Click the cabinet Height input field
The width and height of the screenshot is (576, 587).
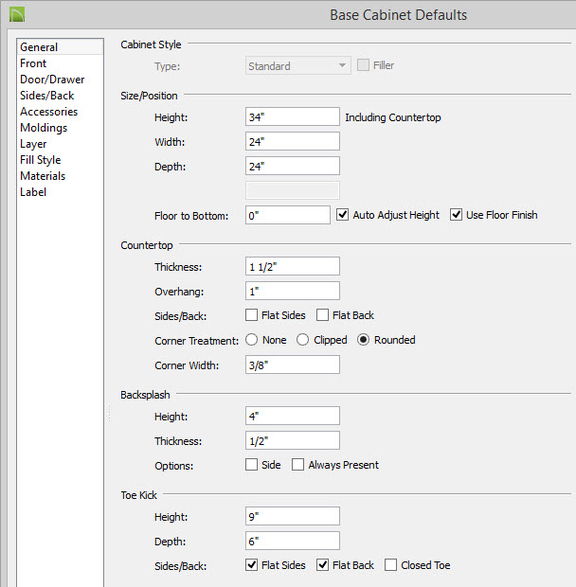(292, 117)
